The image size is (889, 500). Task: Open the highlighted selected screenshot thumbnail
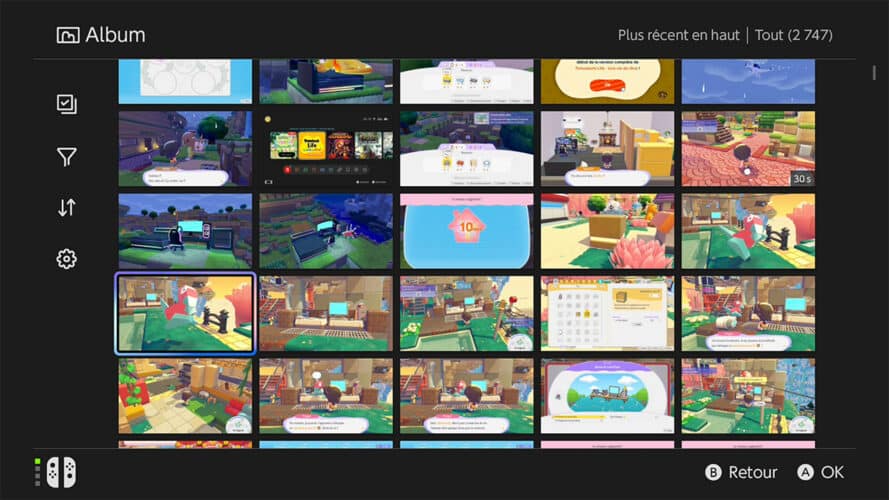185,313
